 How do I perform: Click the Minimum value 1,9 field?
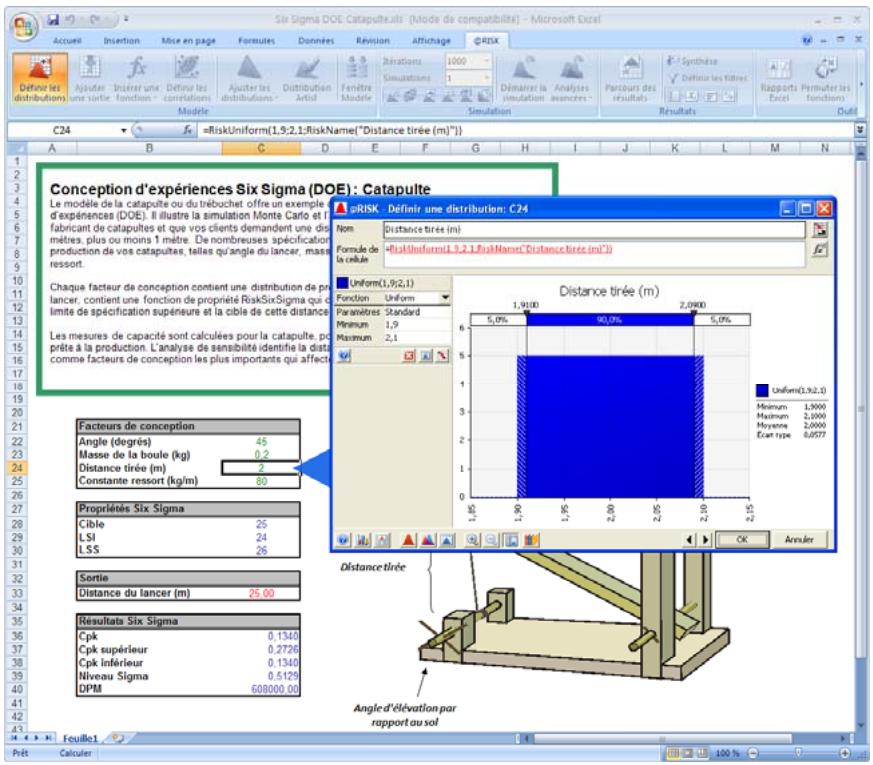[x=416, y=325]
